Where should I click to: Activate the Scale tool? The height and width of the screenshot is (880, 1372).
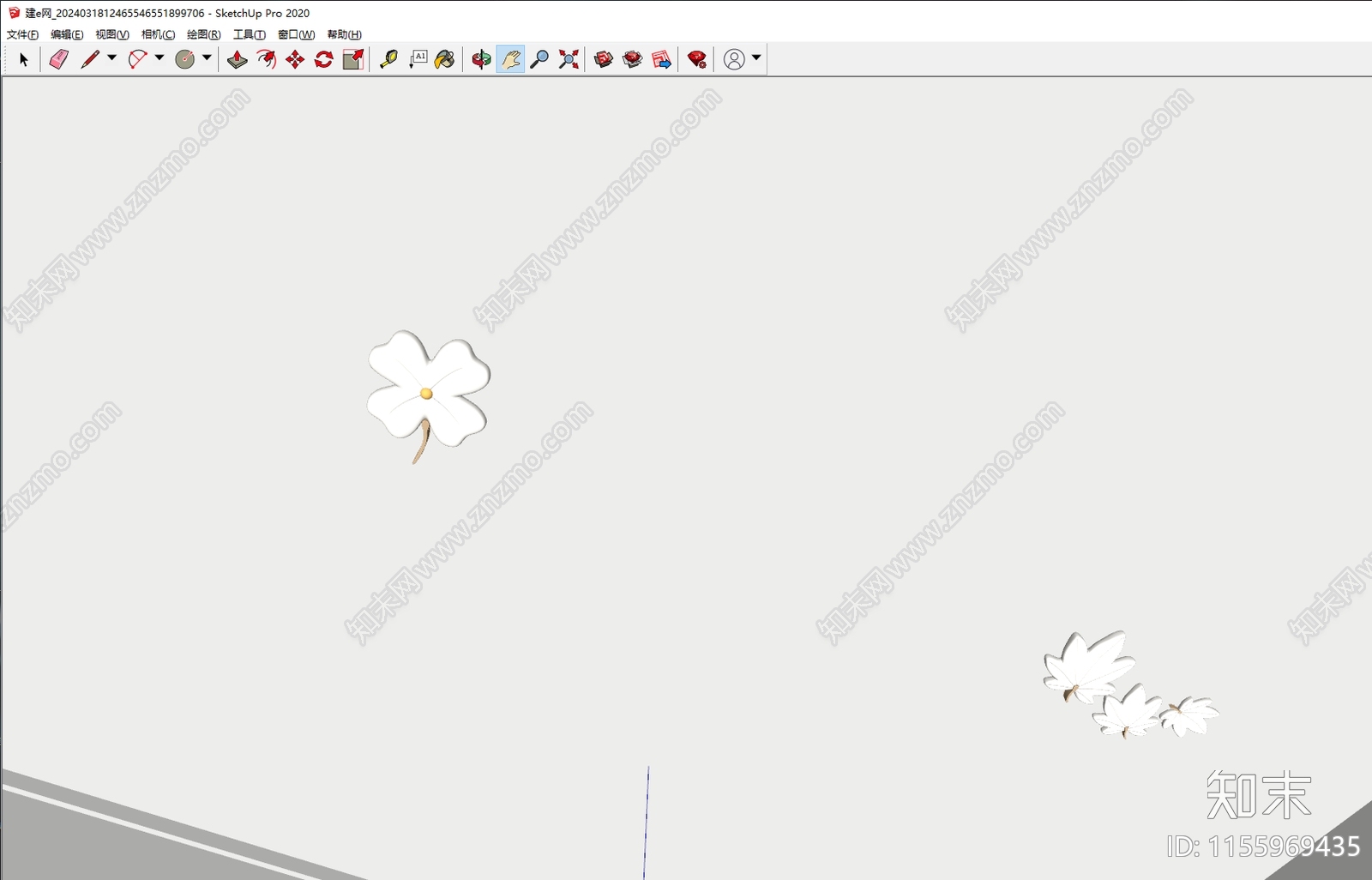tap(353, 59)
